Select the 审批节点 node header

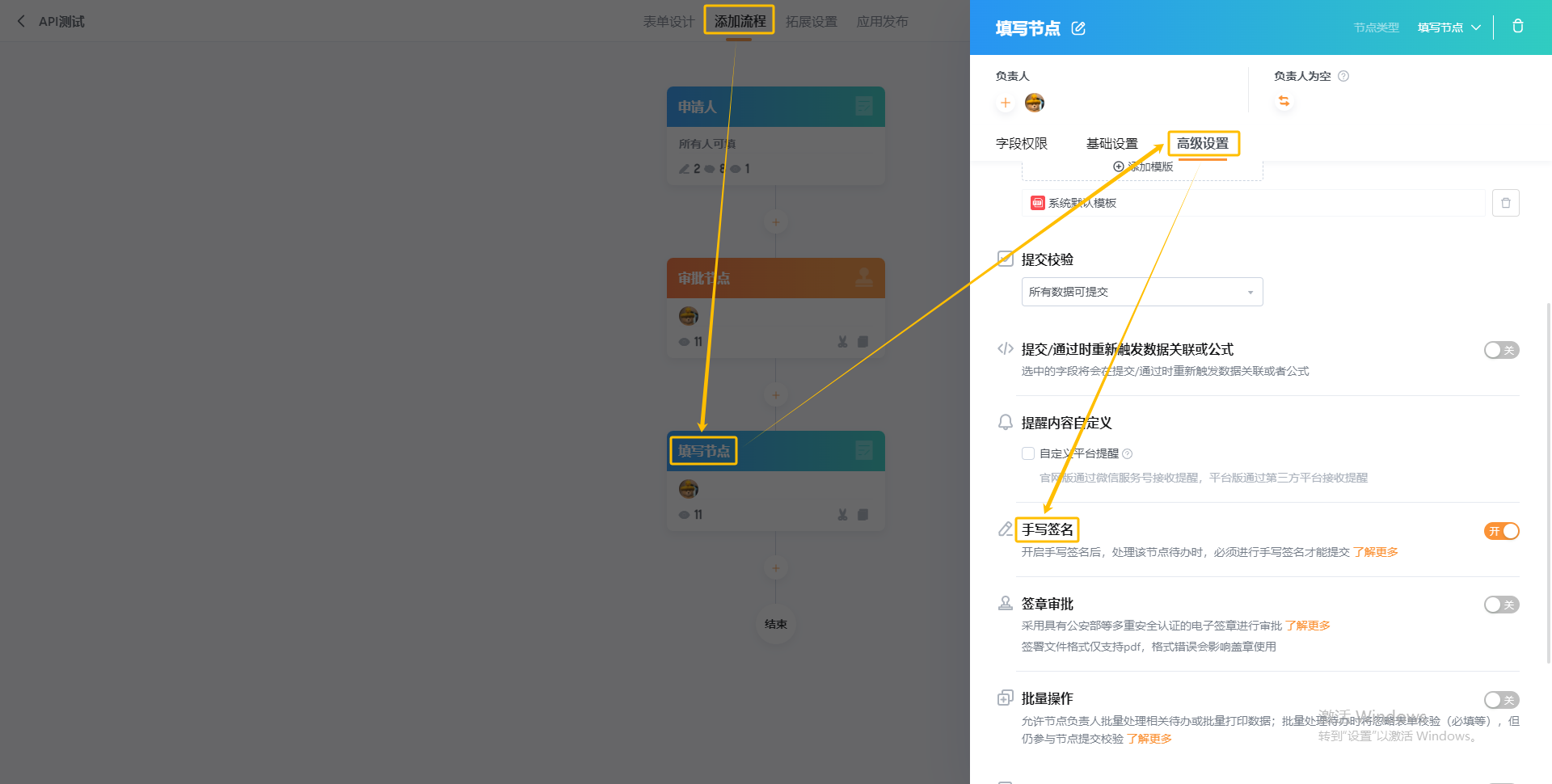(x=775, y=278)
